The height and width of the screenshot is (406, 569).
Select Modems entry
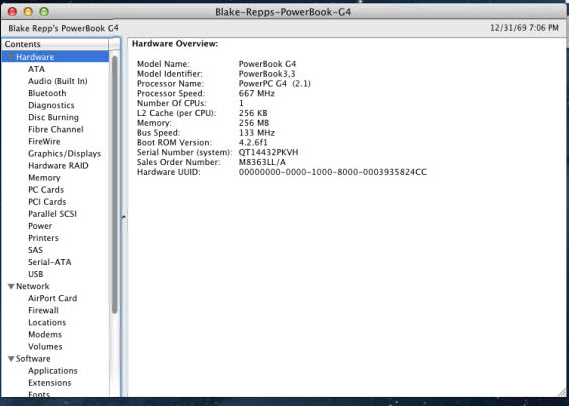[x=45, y=334]
